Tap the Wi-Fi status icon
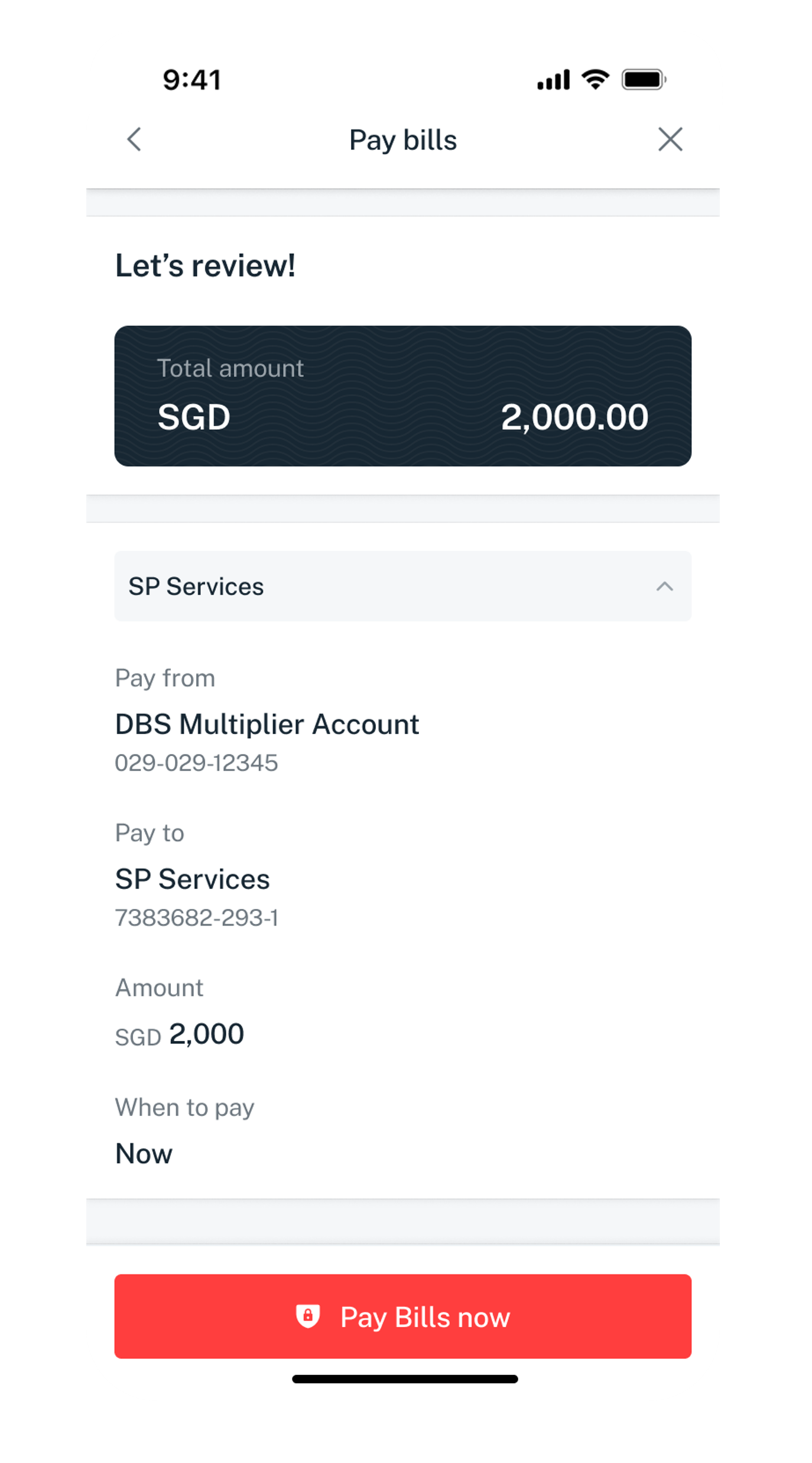This screenshot has width=812, height=1463. [x=595, y=79]
